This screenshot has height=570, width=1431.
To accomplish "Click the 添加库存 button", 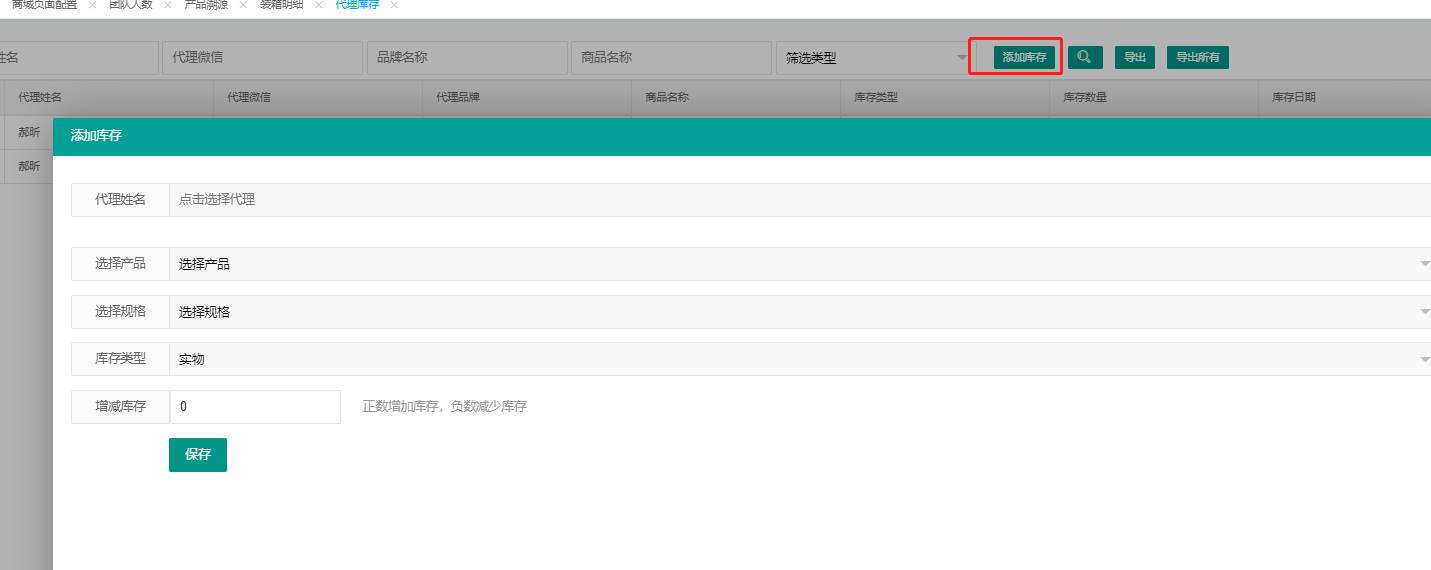I will 1024,57.
